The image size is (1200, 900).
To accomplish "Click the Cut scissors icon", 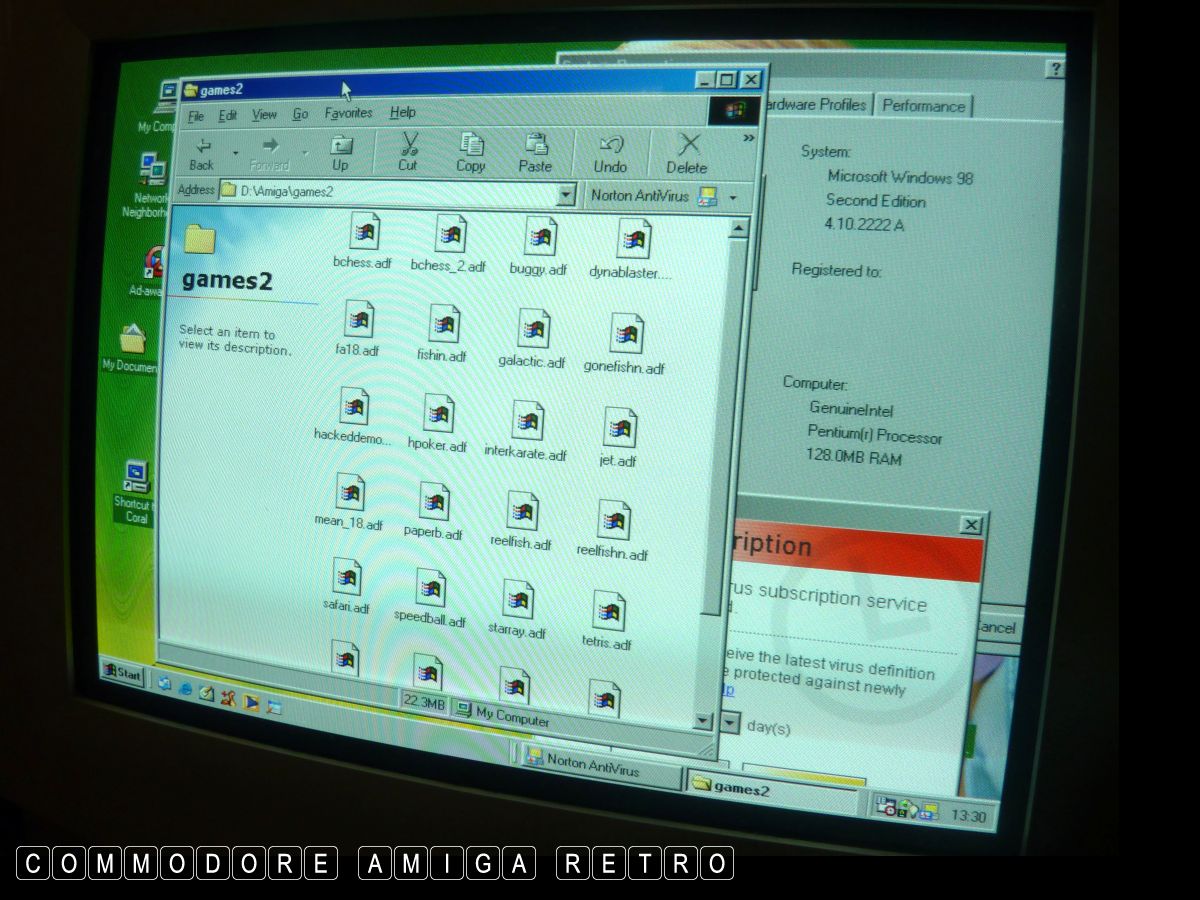I will click(408, 151).
